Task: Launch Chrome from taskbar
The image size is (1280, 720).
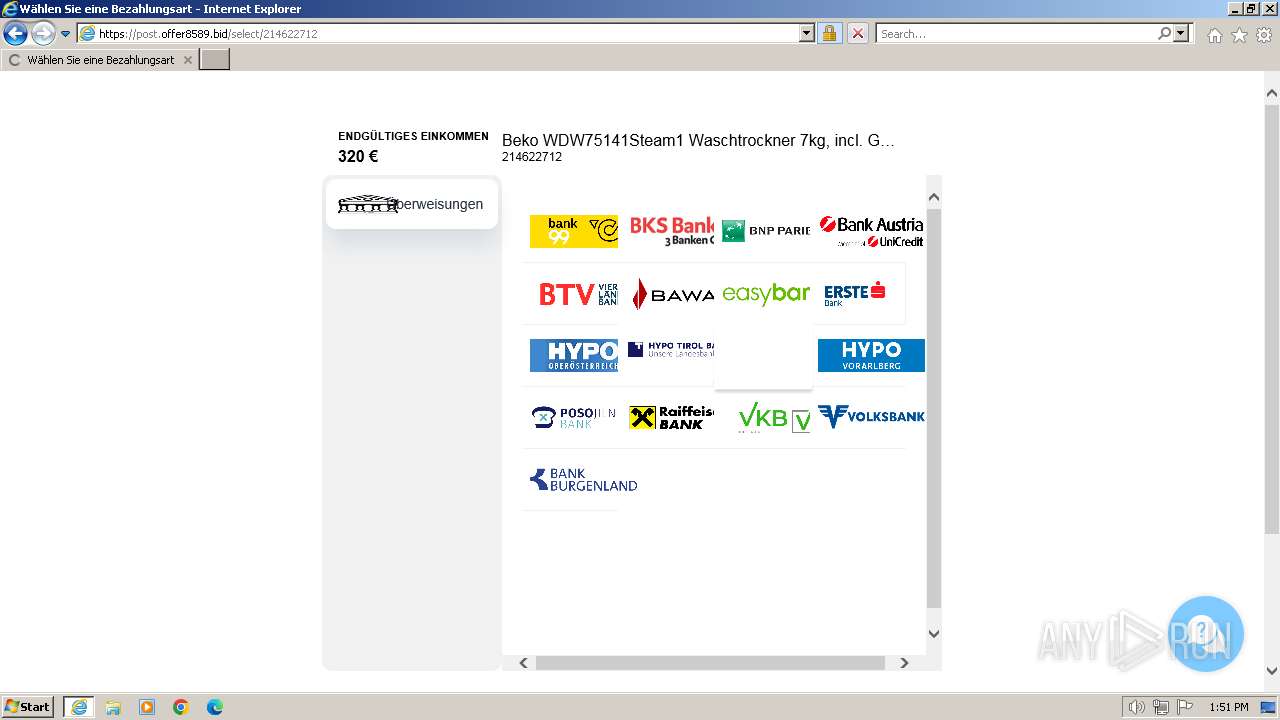Action: click(x=181, y=707)
